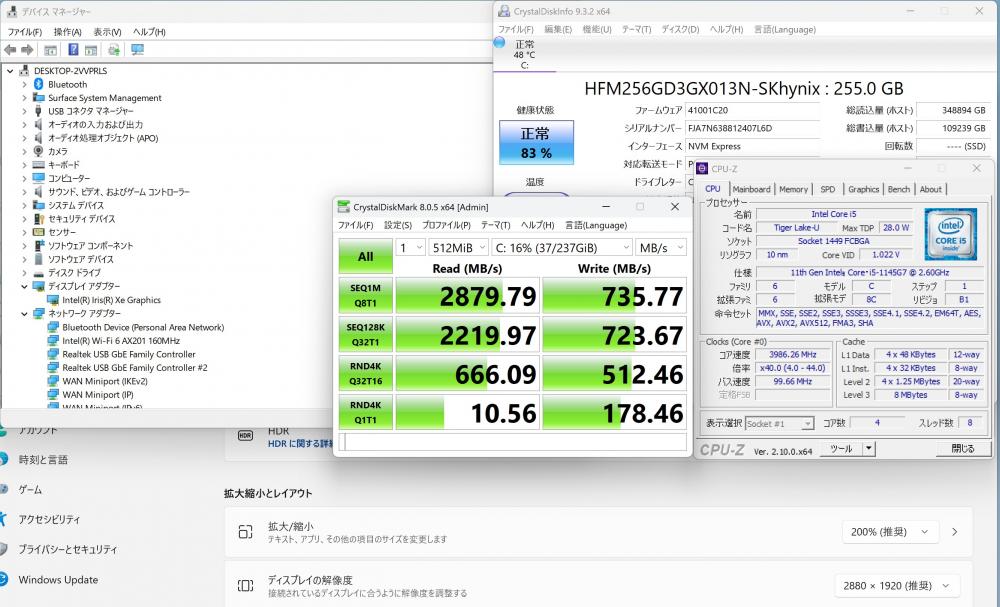Screen dimensions: 1000x607
Task: Select the Bluetooth device category
Action: pos(68,84)
